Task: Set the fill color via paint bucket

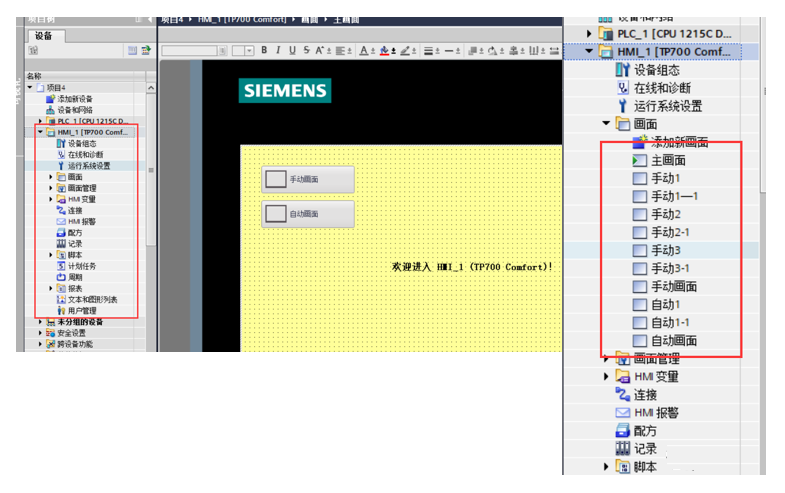Action: pos(384,51)
